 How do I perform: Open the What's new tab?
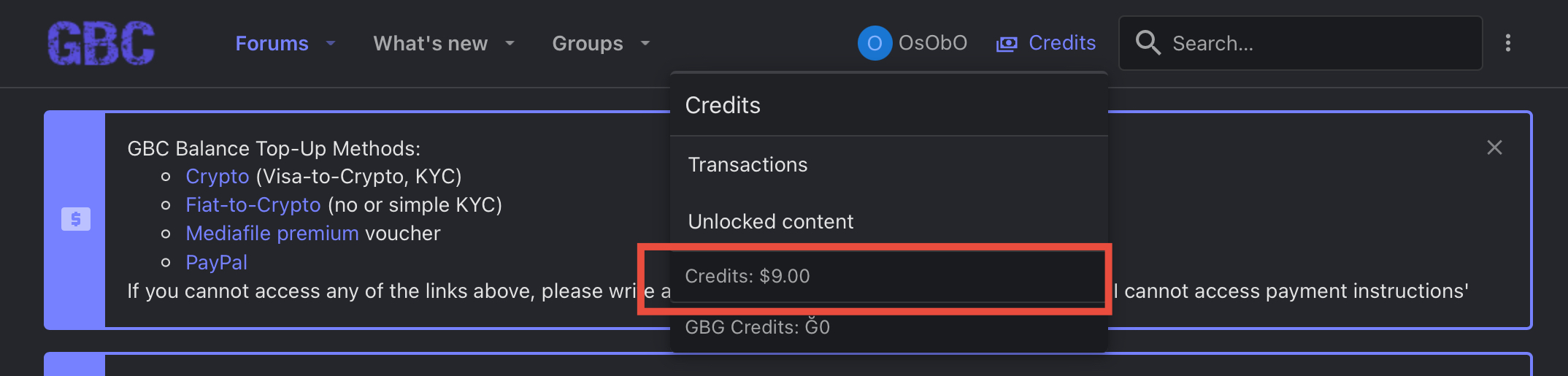click(x=430, y=43)
